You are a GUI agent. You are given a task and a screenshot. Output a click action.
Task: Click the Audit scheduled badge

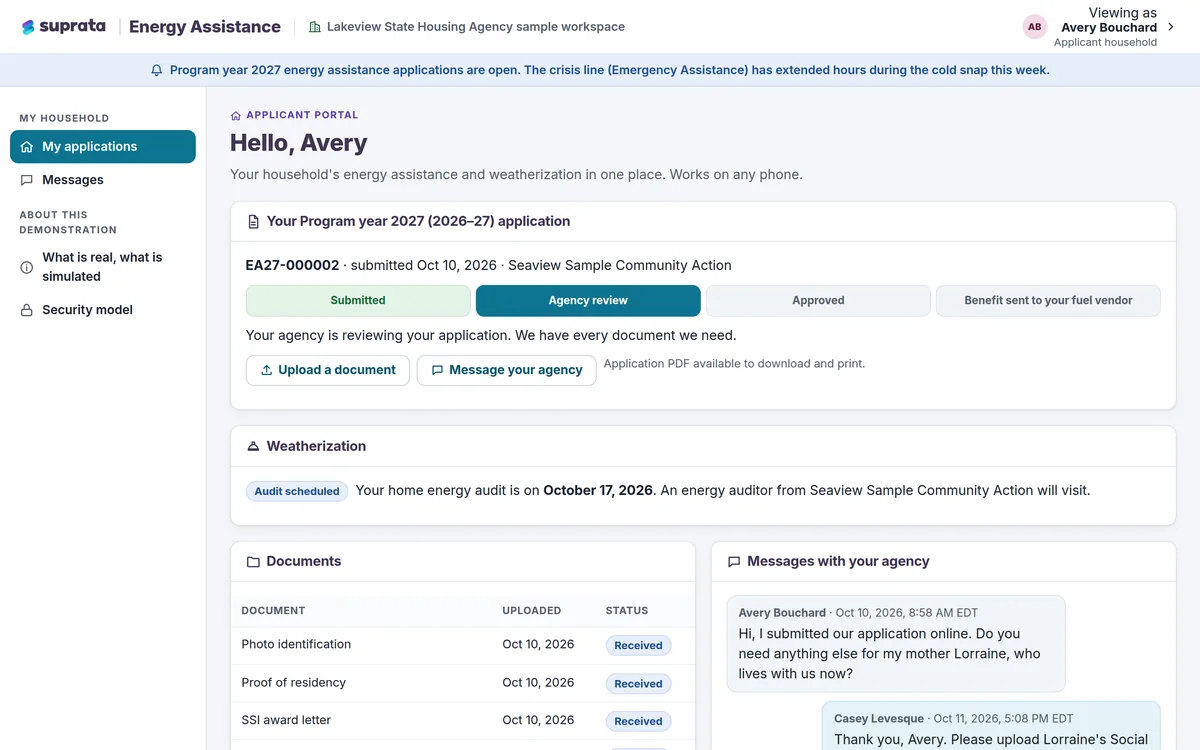(x=297, y=491)
